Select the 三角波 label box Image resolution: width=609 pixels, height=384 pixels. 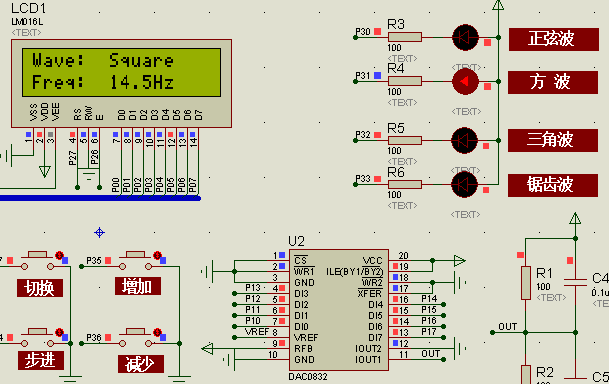tap(553, 140)
